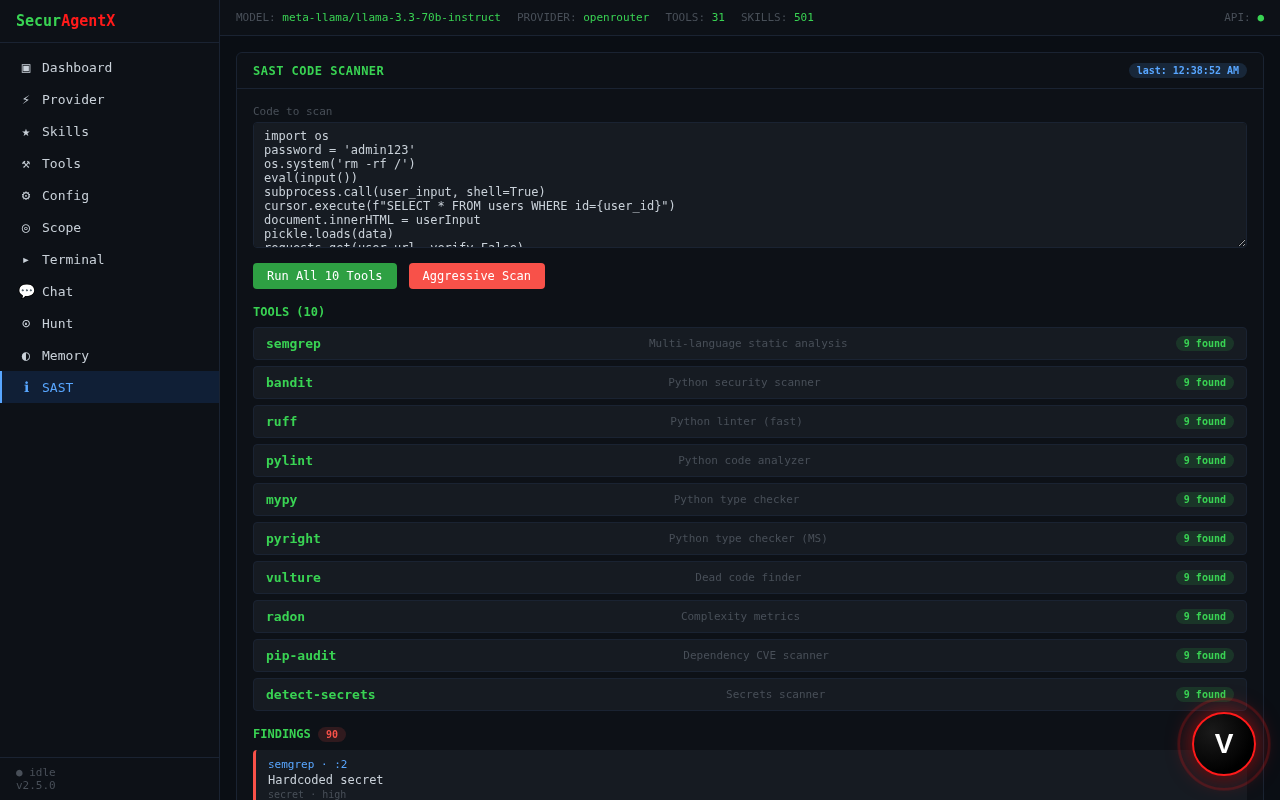Switch to the Hunt page
Viewport: 1280px width, 800px height.
110,323
